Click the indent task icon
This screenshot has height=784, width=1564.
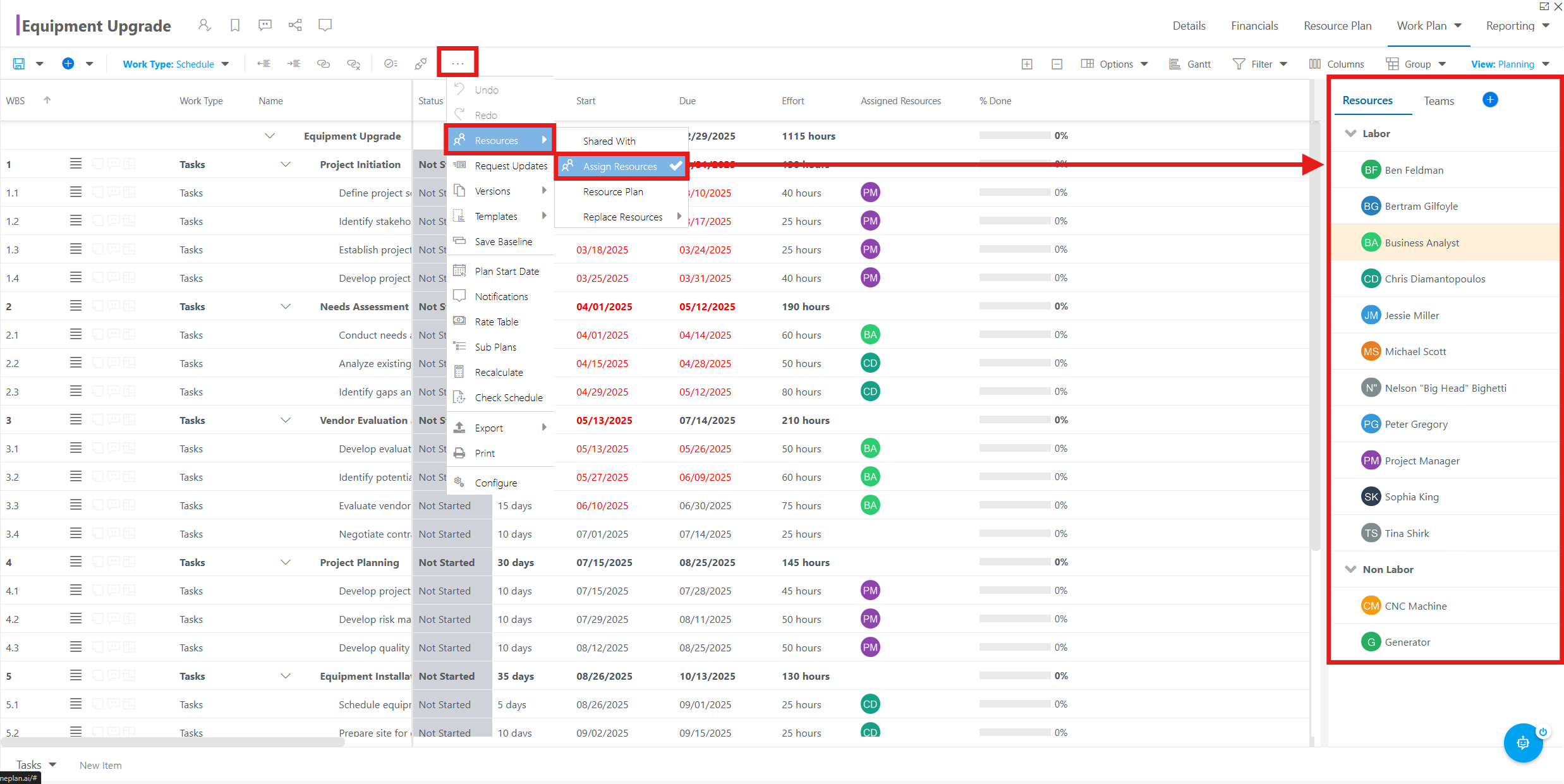click(293, 64)
